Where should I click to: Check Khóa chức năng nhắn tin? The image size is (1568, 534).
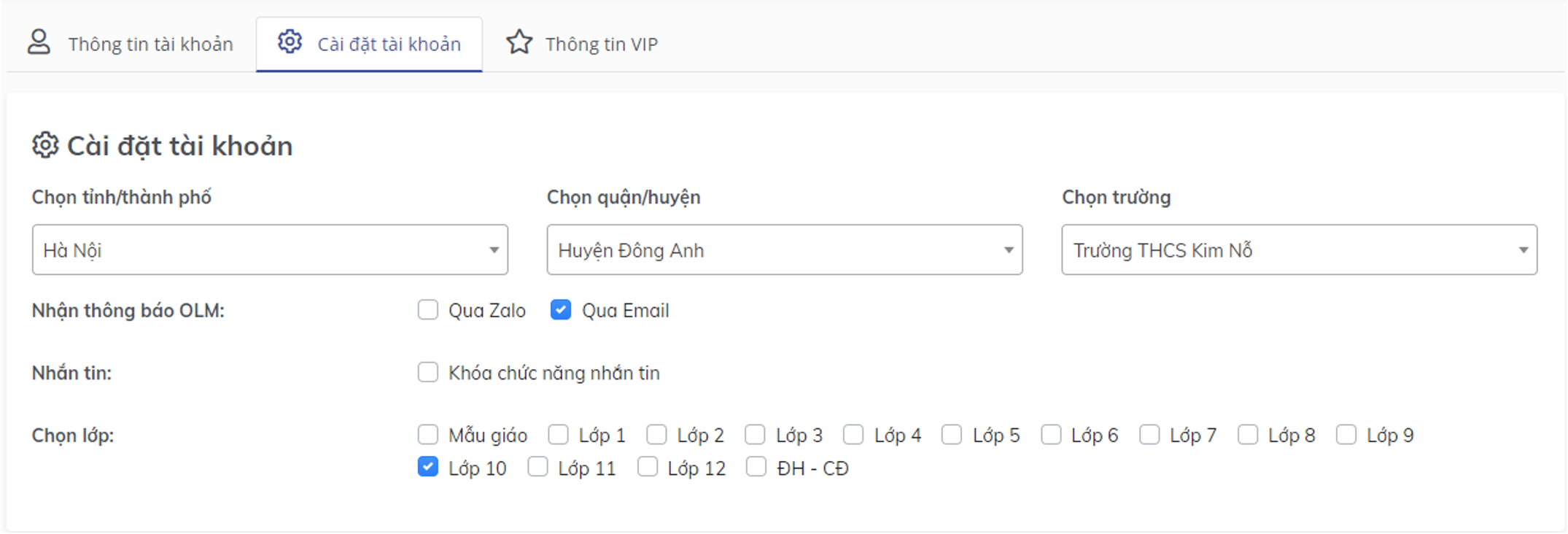click(427, 373)
